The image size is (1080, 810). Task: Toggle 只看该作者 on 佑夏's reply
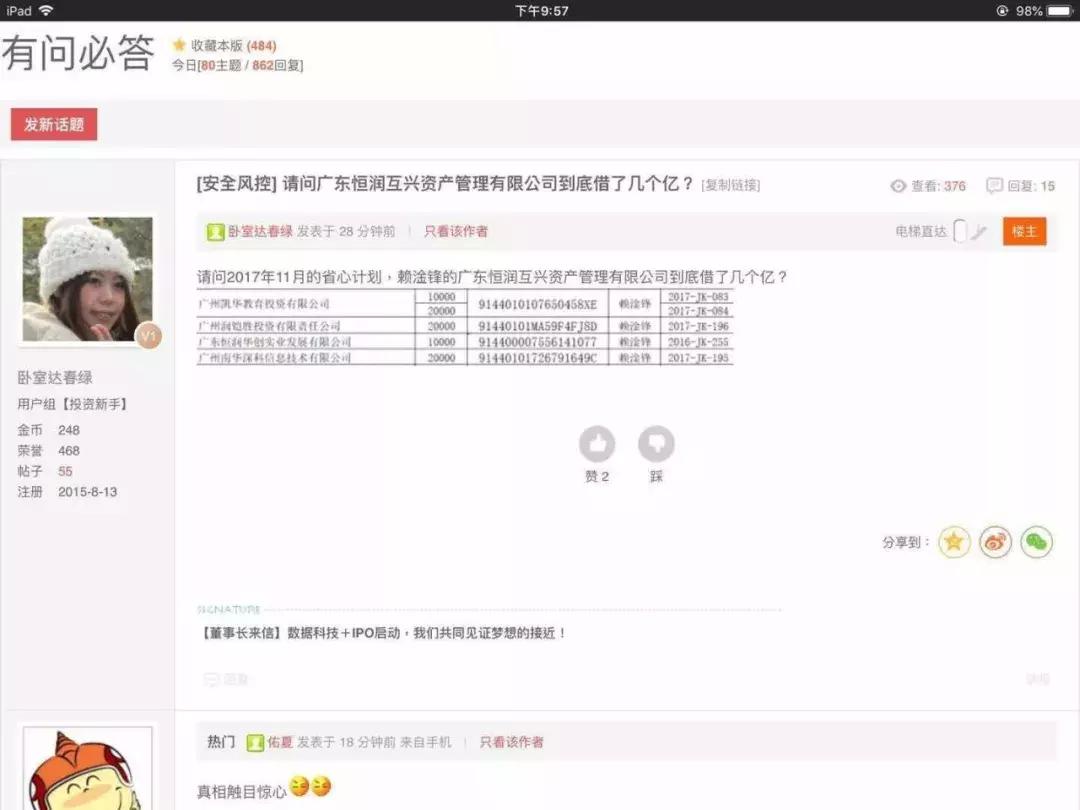tap(510, 742)
